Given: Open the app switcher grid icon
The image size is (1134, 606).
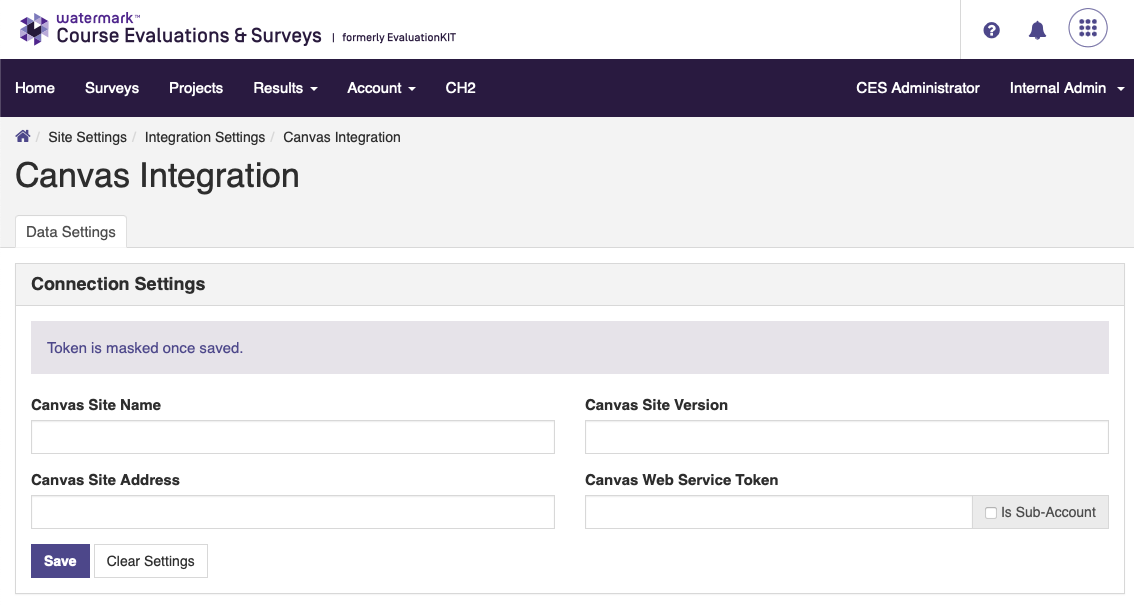Looking at the screenshot, I should point(1088,28).
